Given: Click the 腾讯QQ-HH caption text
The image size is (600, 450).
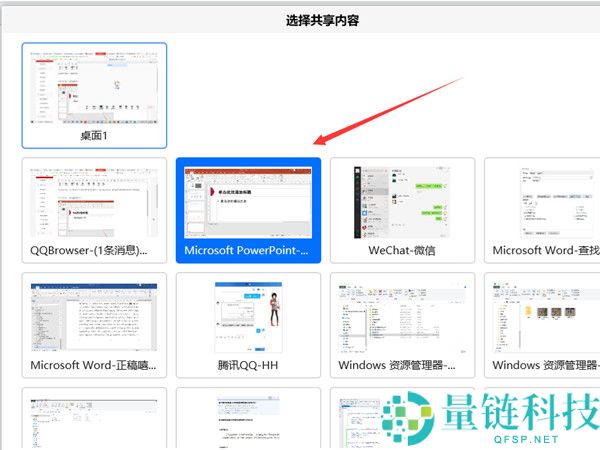Looking at the screenshot, I should (248, 365).
